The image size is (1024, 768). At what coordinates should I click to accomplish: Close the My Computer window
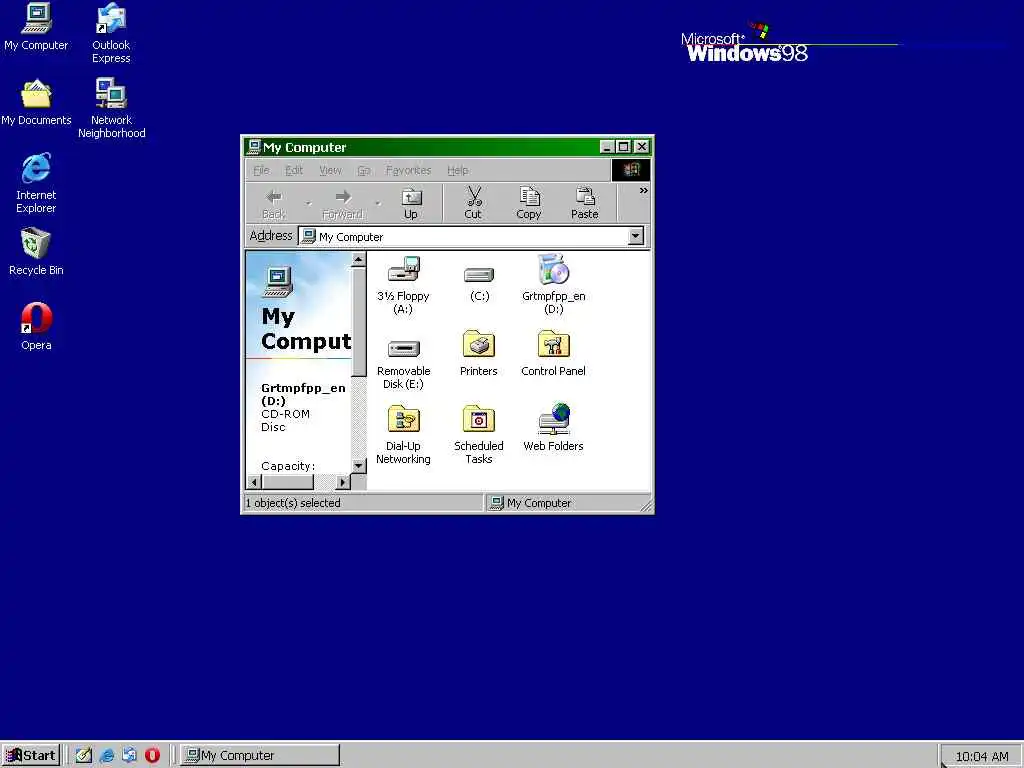coord(642,147)
